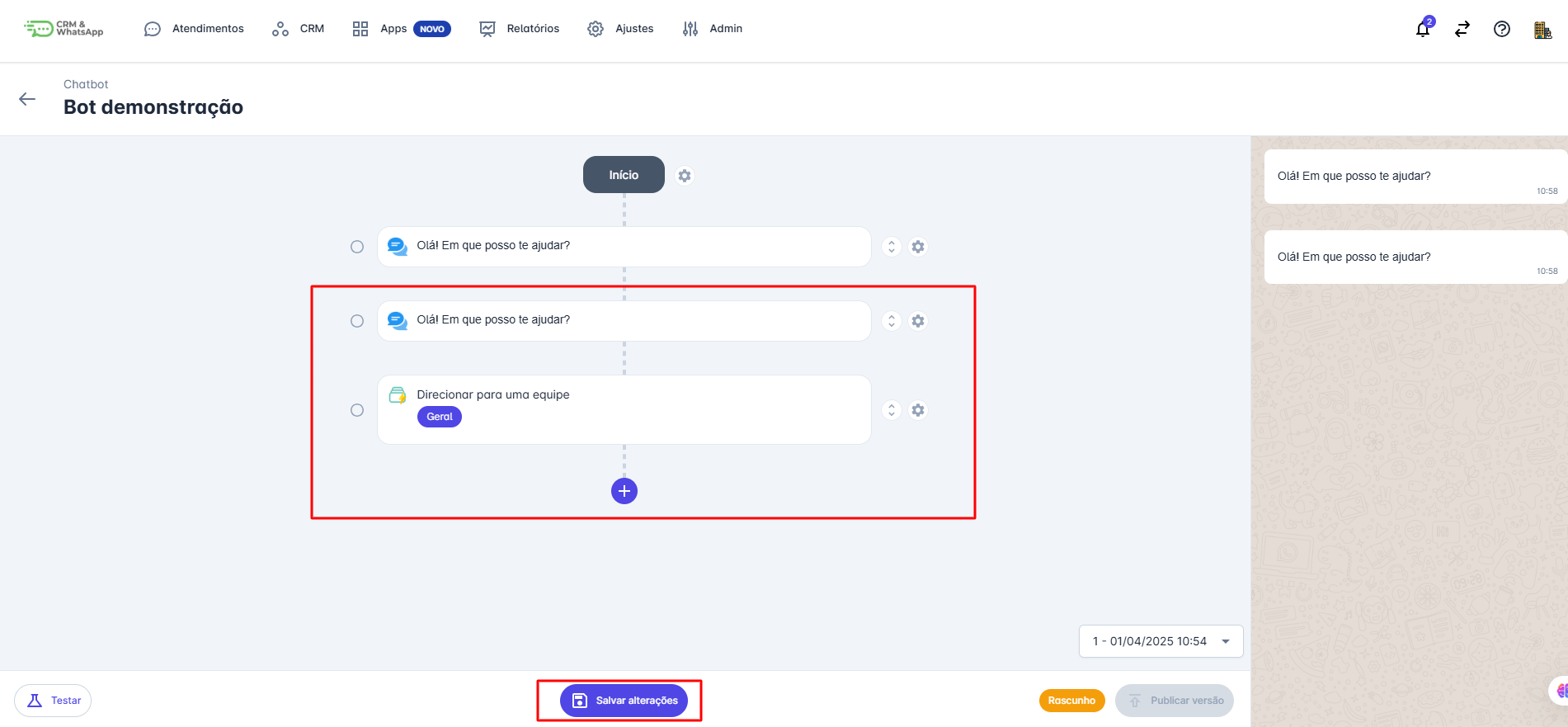
Task: Select radio for first greeting message
Action: tap(357, 247)
